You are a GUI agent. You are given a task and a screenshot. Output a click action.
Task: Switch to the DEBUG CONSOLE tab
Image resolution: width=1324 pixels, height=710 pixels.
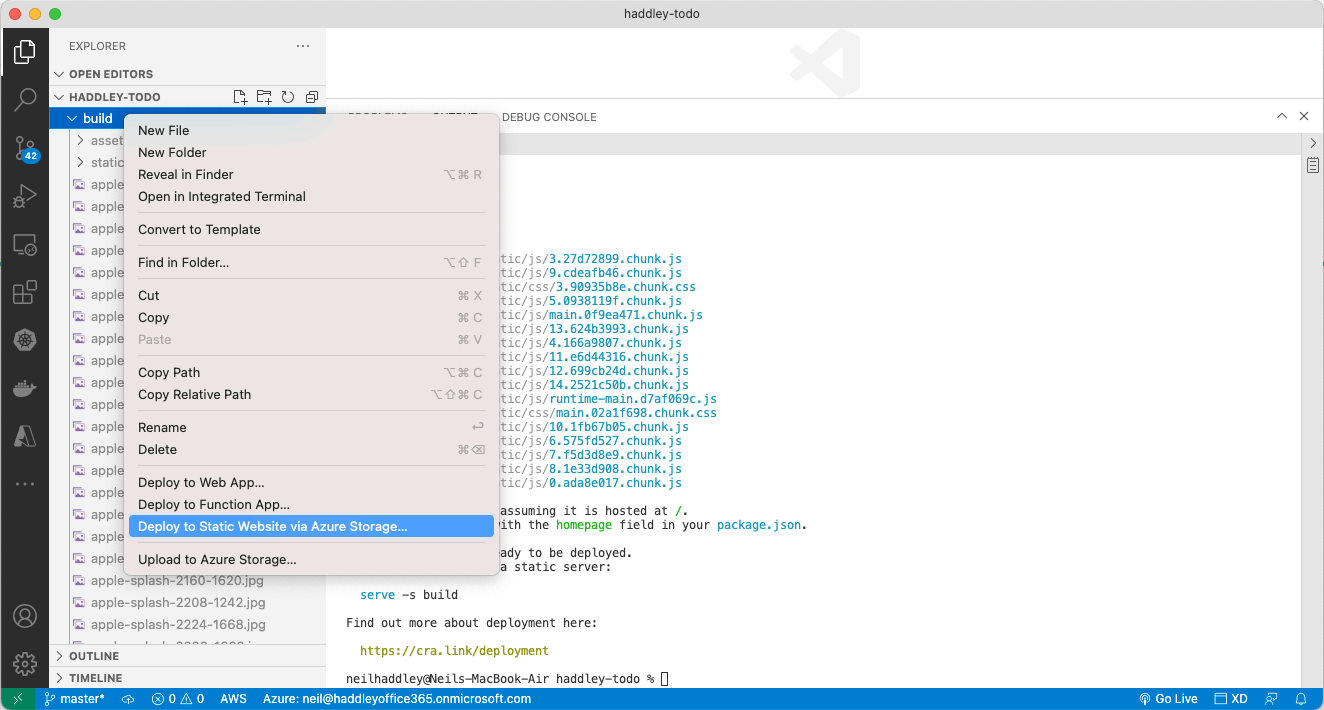[549, 117]
